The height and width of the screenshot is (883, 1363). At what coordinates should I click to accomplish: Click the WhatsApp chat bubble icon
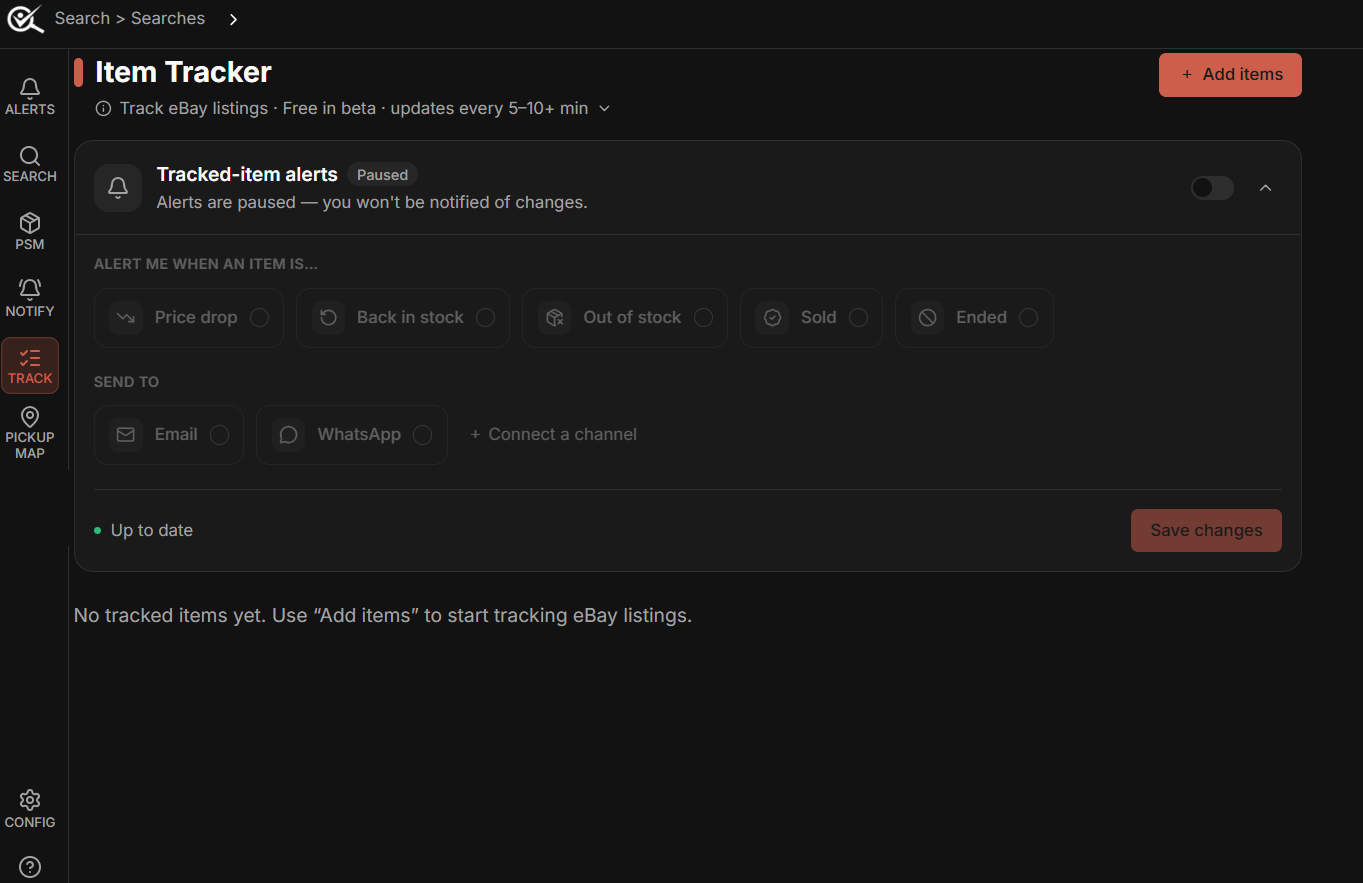pyautogui.click(x=289, y=435)
